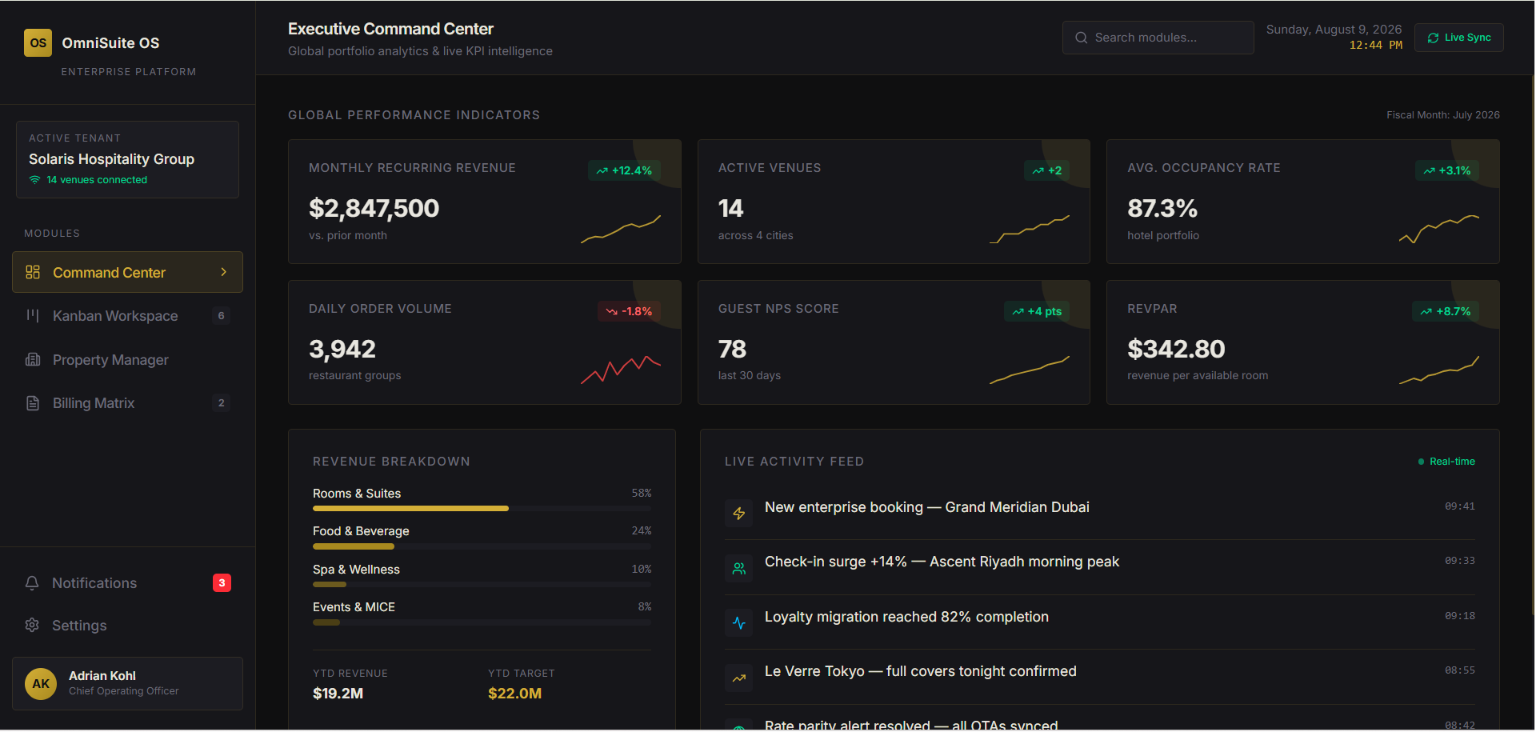Click the $2,847,500 revenue value
The height and width of the screenshot is (732, 1535).
point(374,208)
